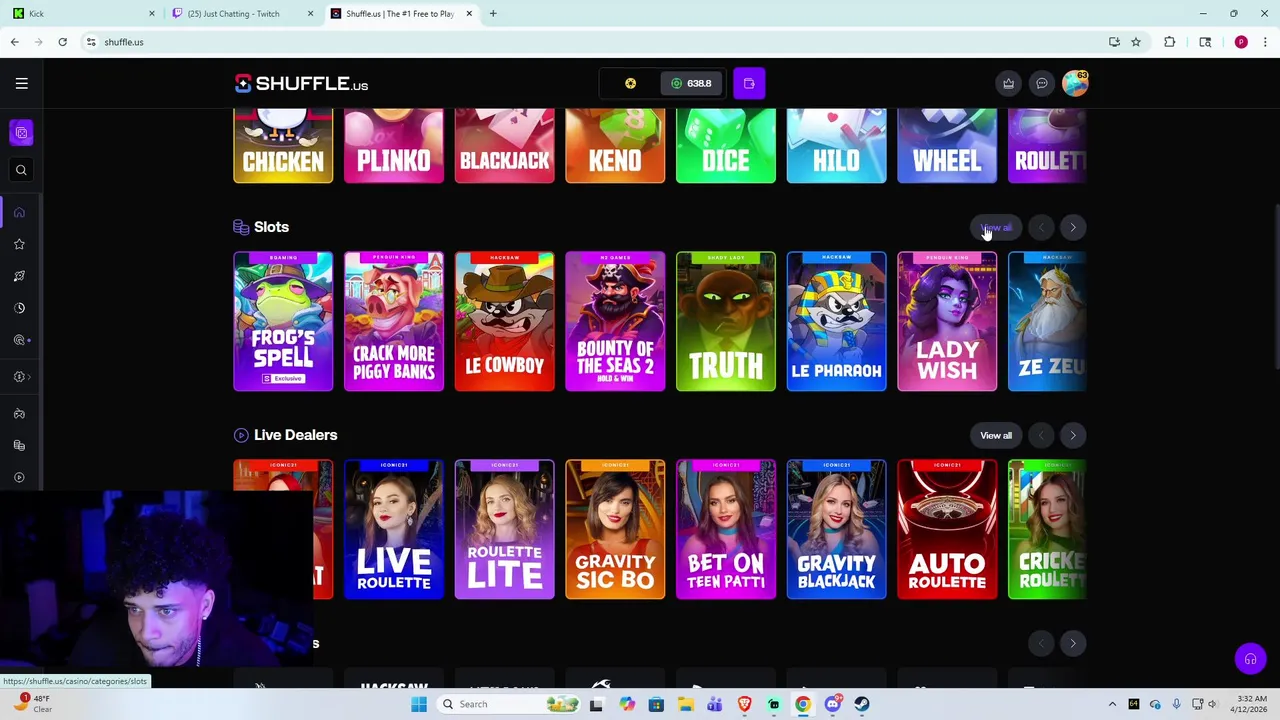
Task: Show previous Slots with left arrow
Action: click(x=1041, y=228)
